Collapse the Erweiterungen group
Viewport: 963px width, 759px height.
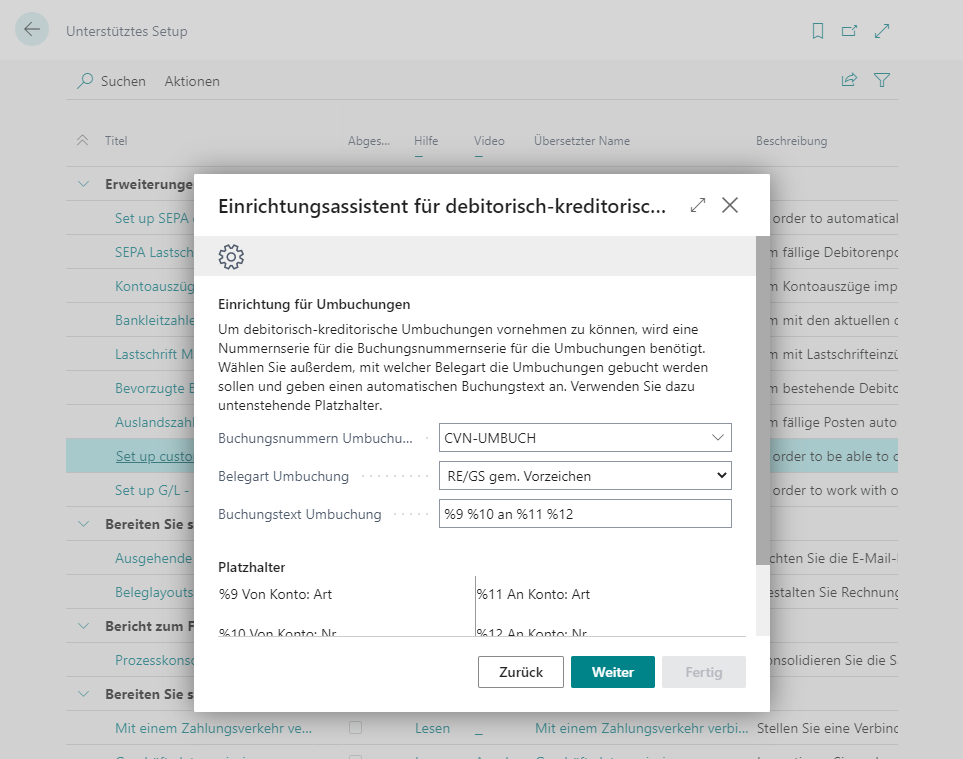pyautogui.click(x=84, y=184)
